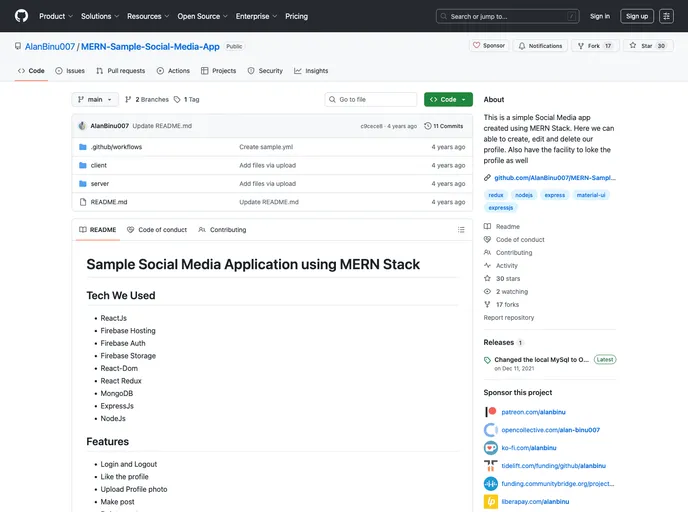Open the .github/workflows folder

(x=116, y=147)
